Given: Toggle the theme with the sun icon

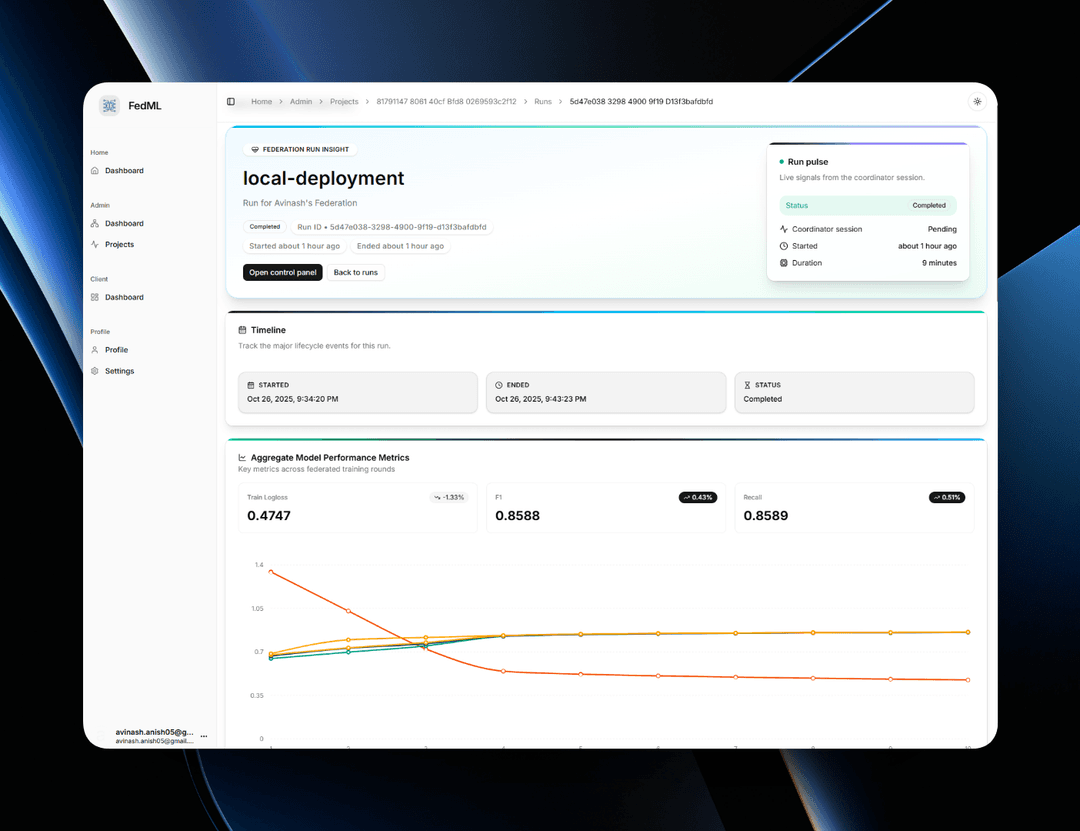Looking at the screenshot, I should [977, 101].
